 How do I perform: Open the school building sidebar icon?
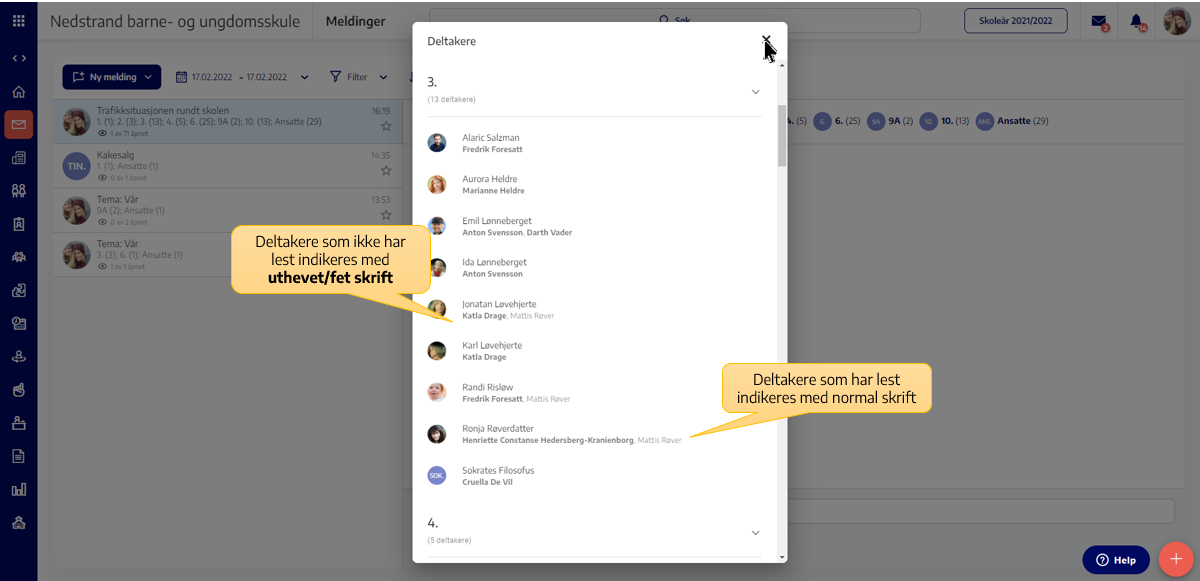pos(19,522)
